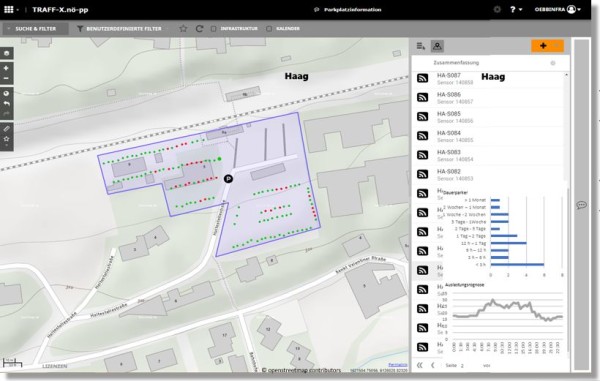Screen dimensions: 600x381
Task: Select the ruler measurement tool
Action: 7,129
